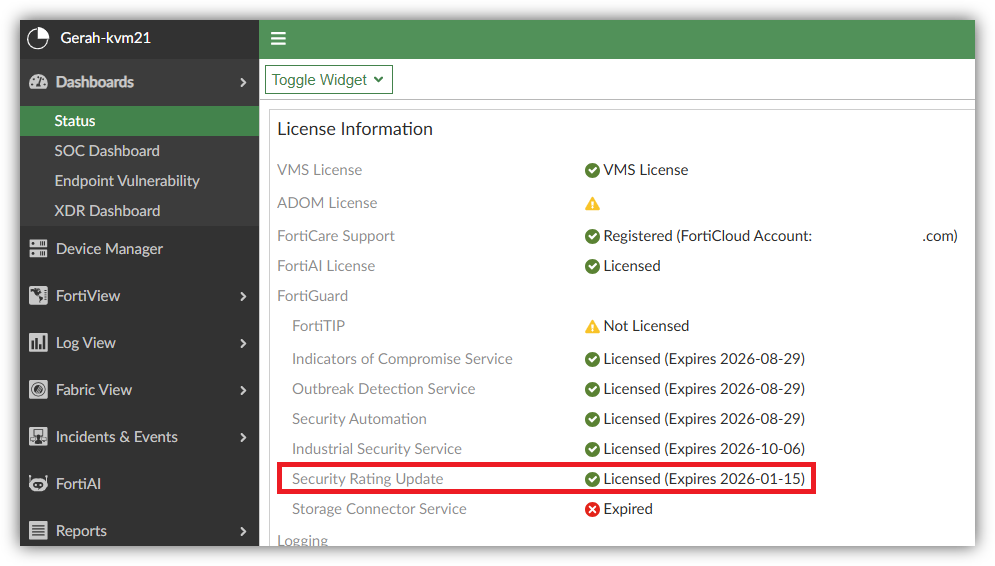Open the SOC Dashboard menu item

(107, 151)
